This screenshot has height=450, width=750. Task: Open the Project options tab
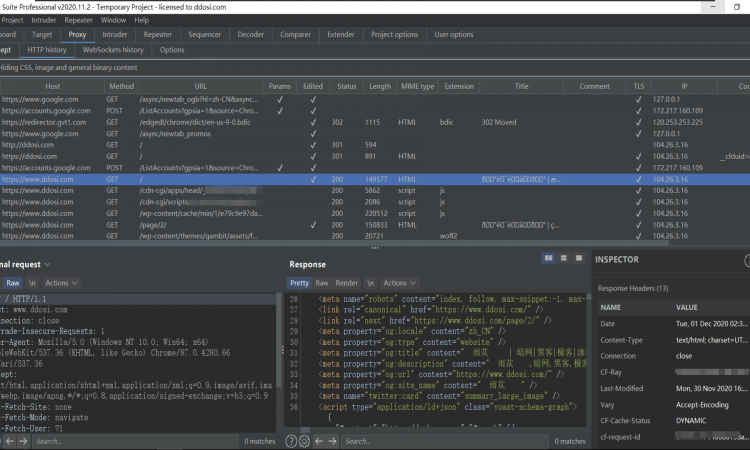pos(394,34)
